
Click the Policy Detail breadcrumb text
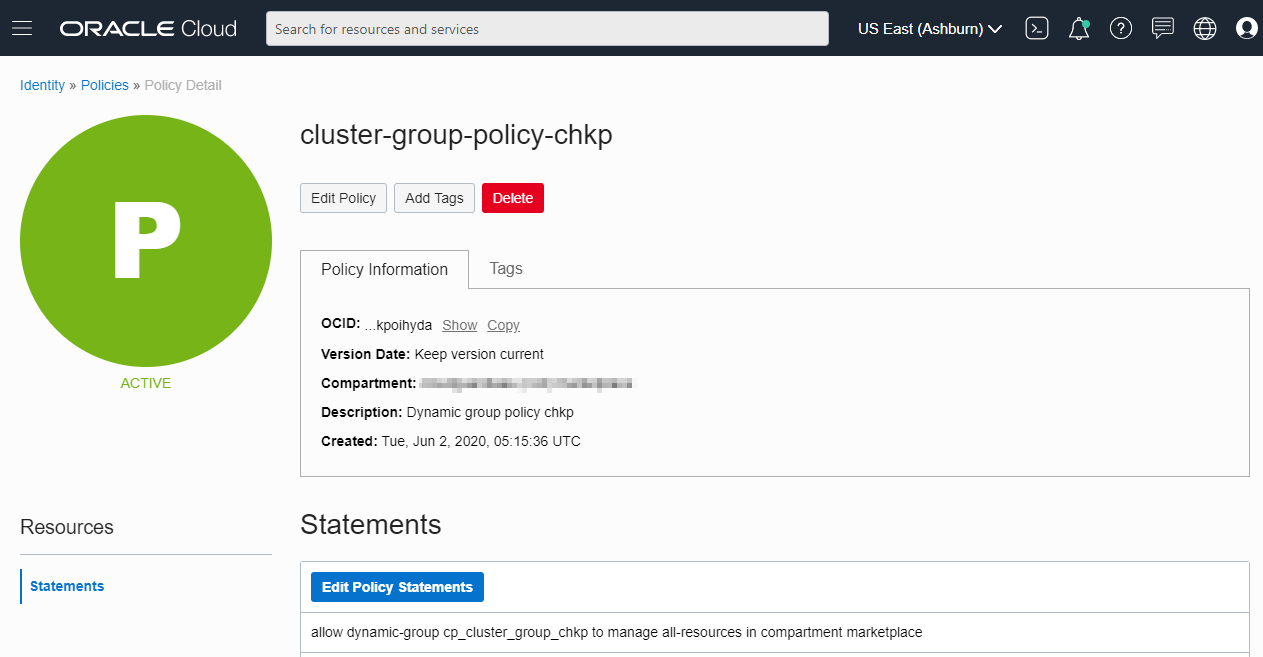point(183,85)
